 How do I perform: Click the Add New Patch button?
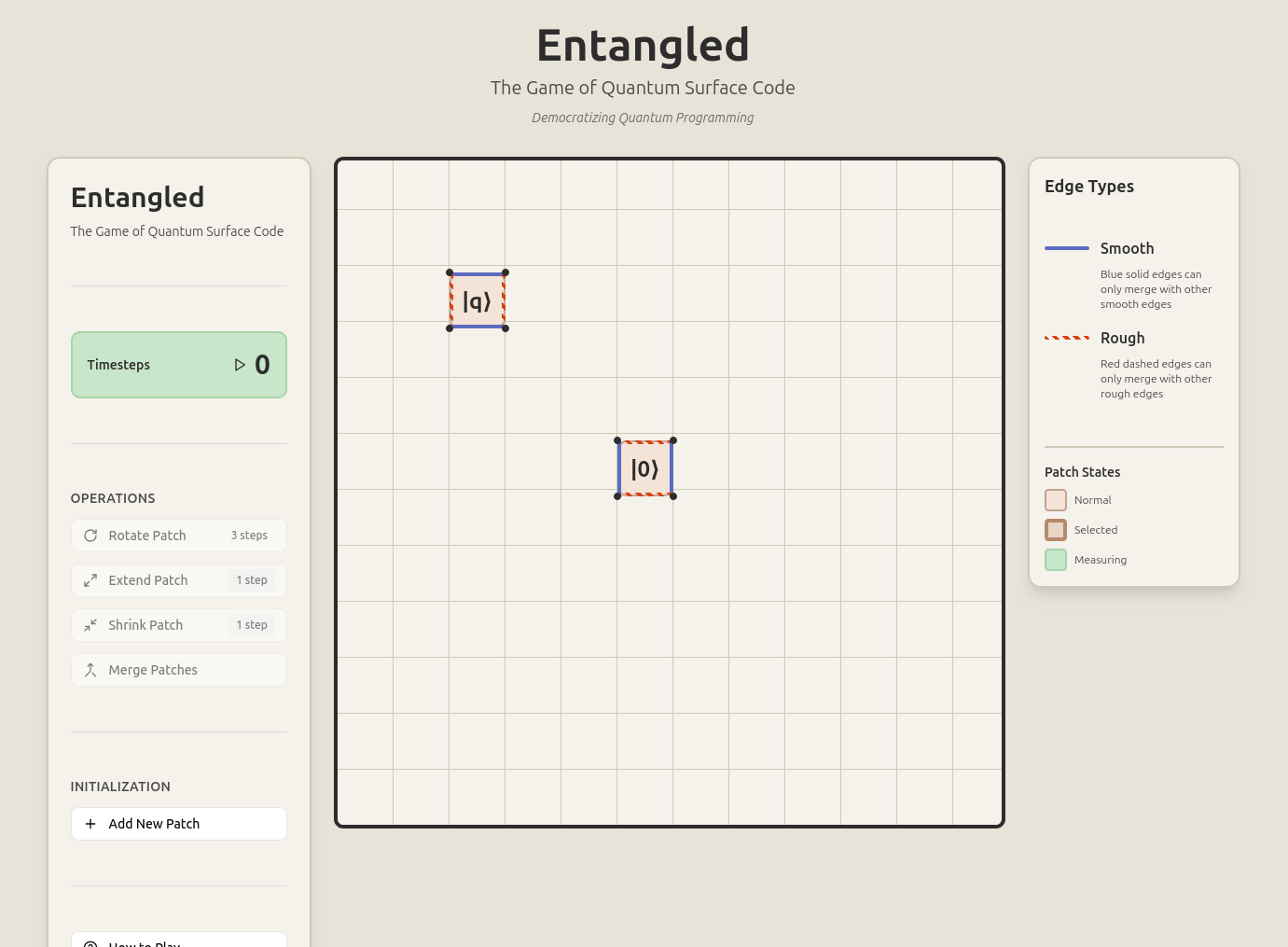pos(178,824)
